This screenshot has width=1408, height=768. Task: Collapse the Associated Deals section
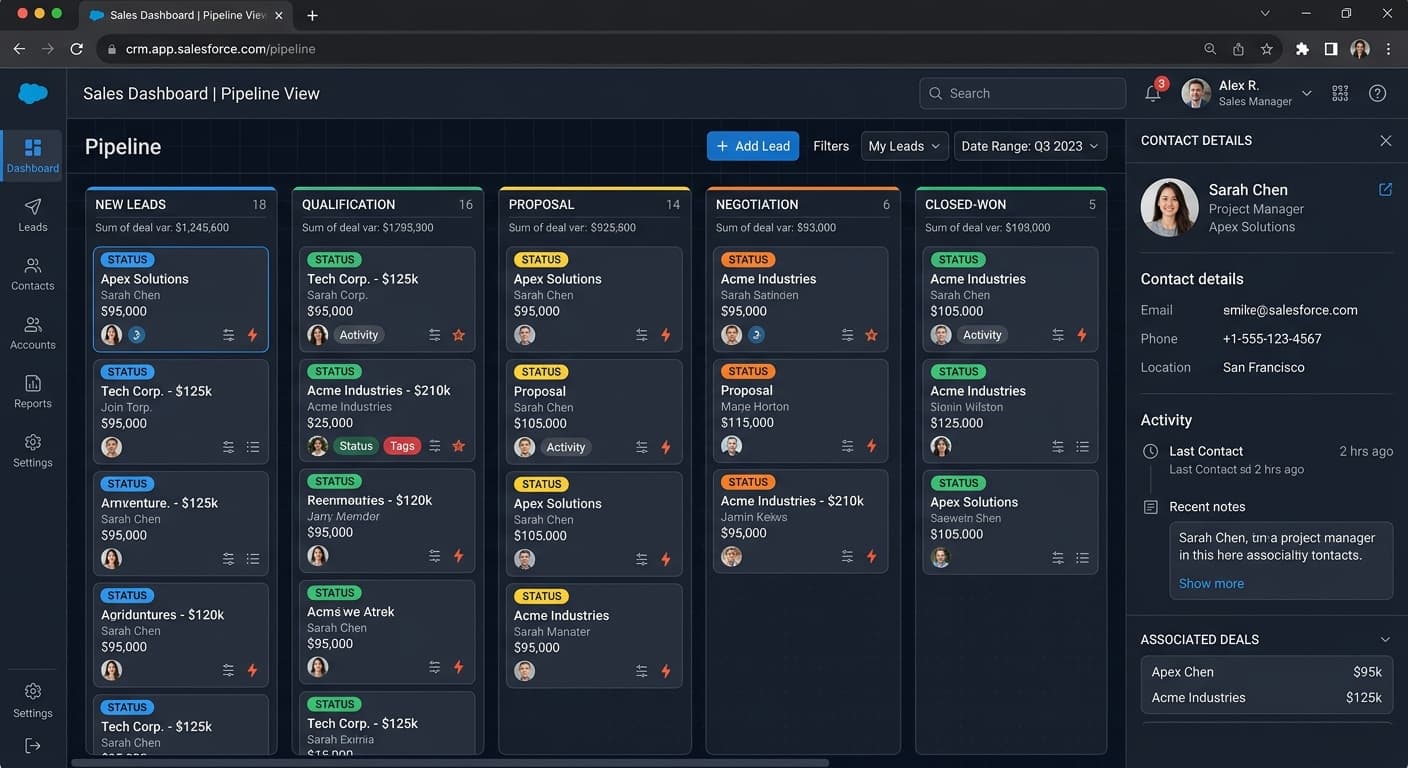tap(1385, 639)
